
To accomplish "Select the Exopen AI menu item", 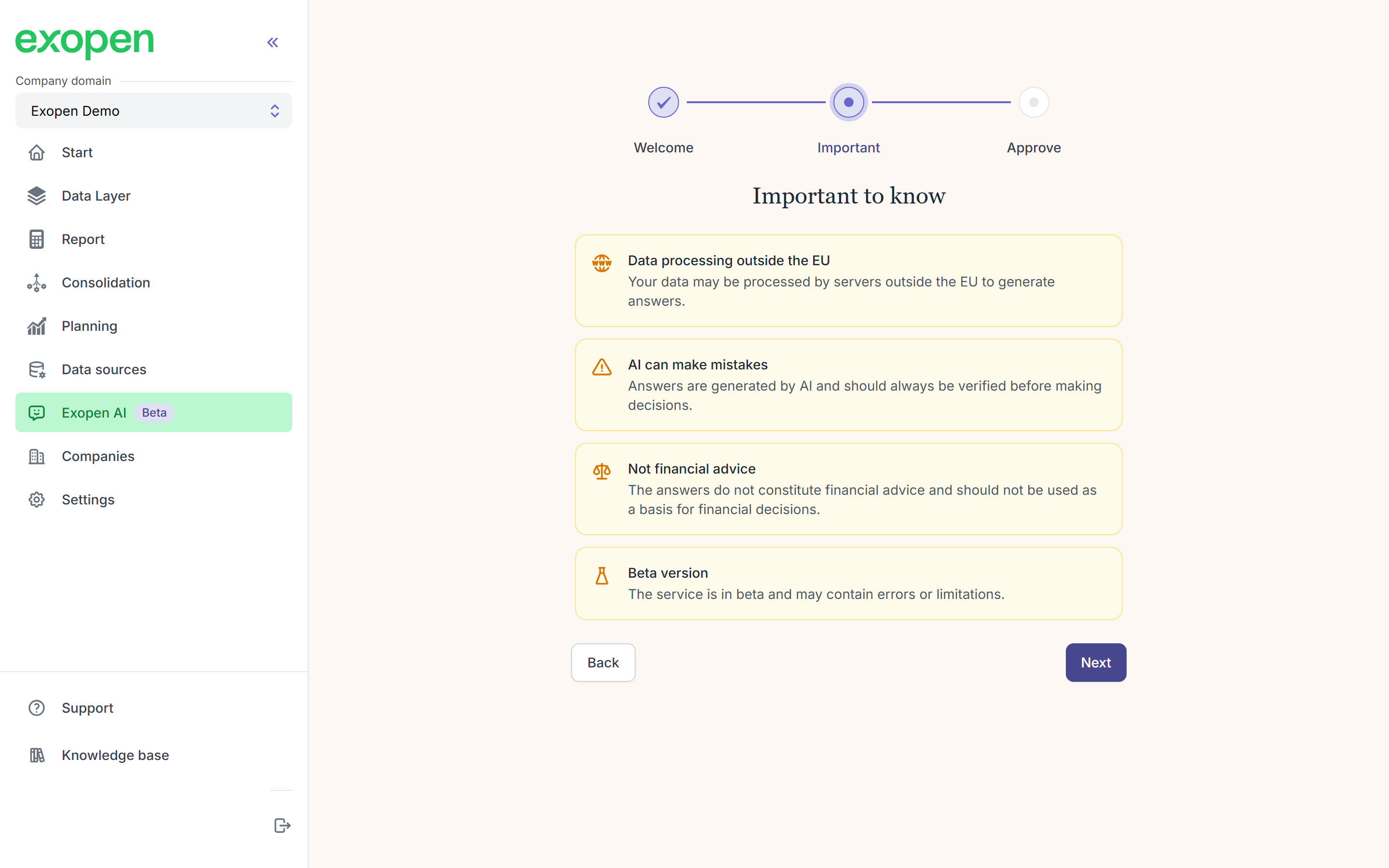I will (154, 413).
